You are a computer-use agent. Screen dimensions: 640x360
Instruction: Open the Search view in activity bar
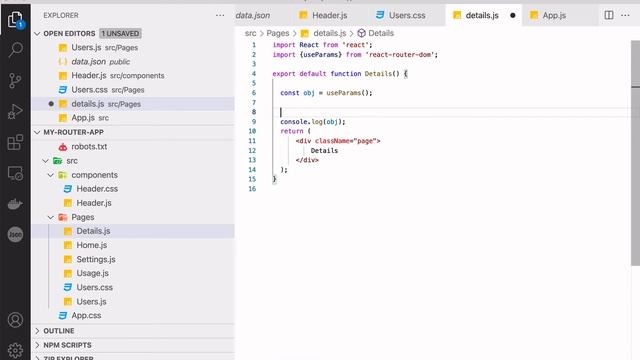[x=15, y=50]
